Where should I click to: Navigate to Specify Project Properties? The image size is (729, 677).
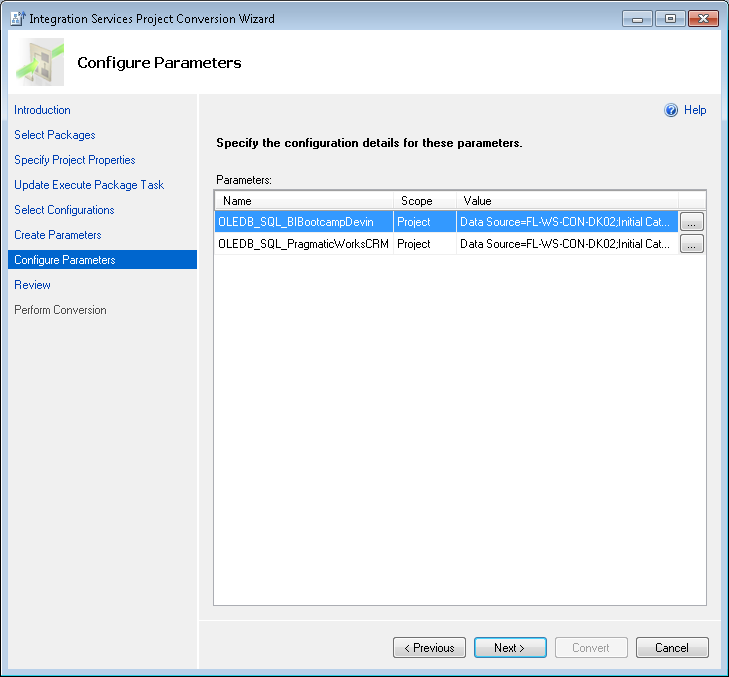(75, 160)
